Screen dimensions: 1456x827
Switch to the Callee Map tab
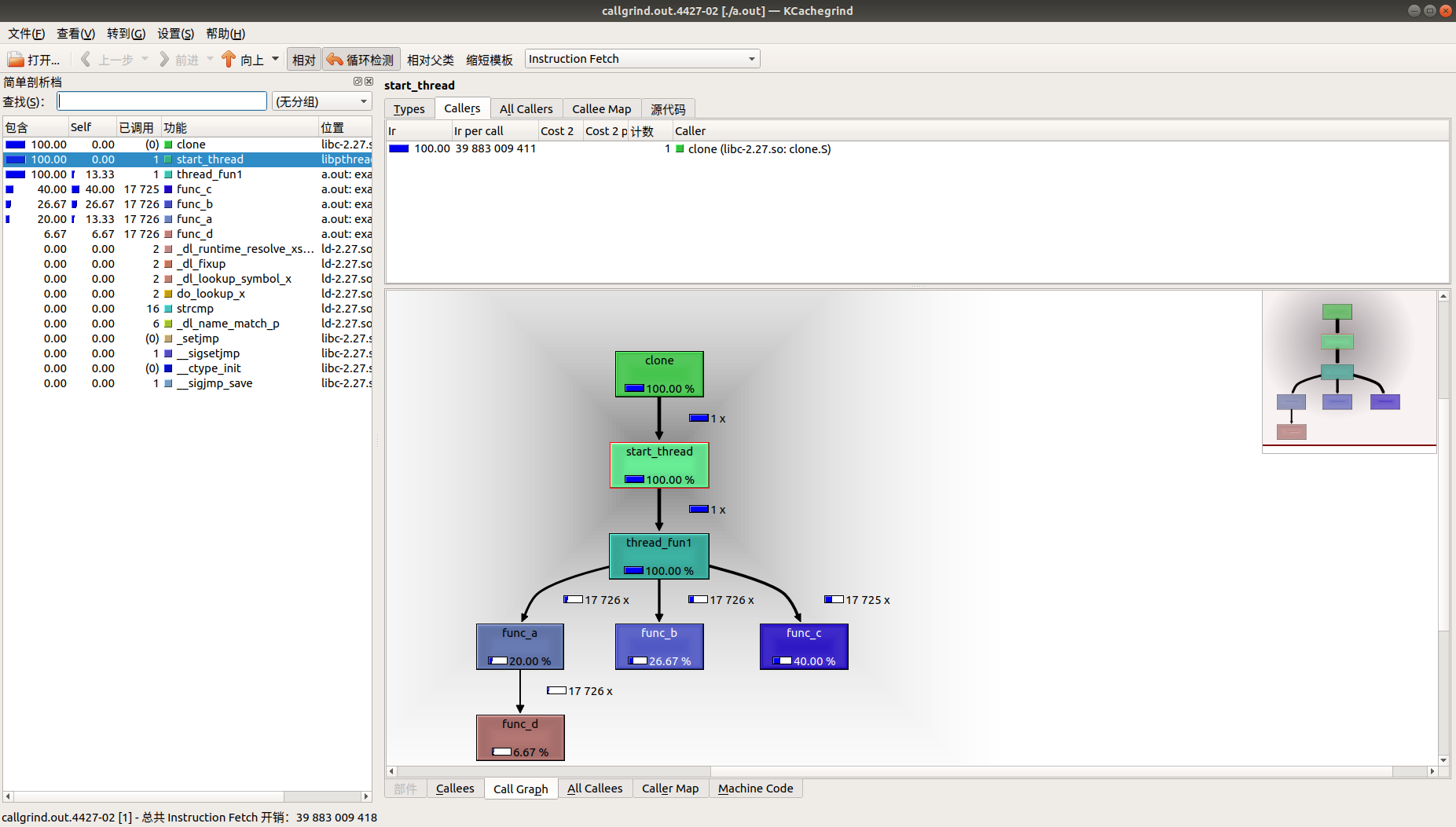[601, 109]
